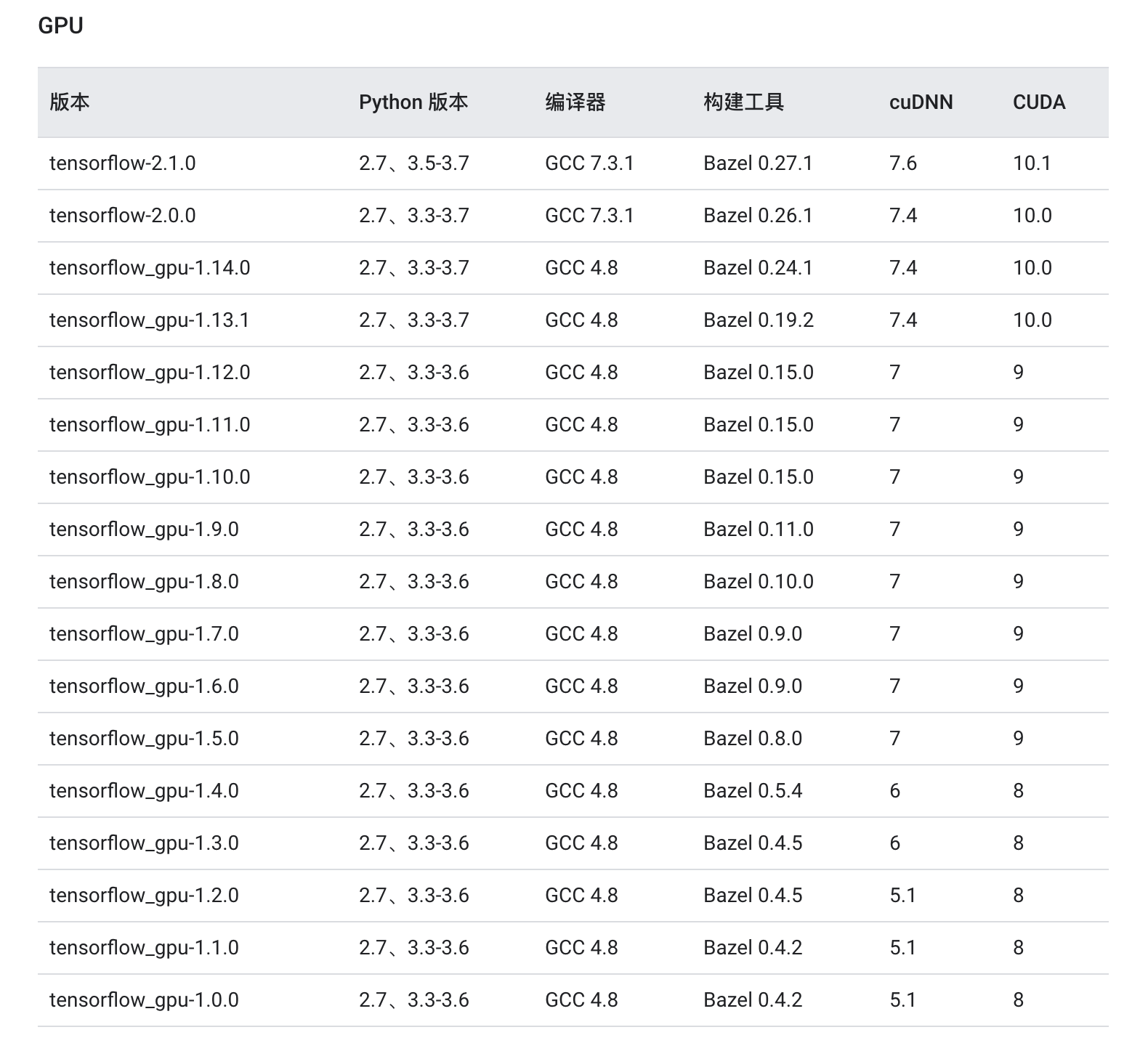Click the tensorflow-2.1.0 version cell
Image resolution: width=1148 pixels, height=1059 pixels.
pos(123,163)
